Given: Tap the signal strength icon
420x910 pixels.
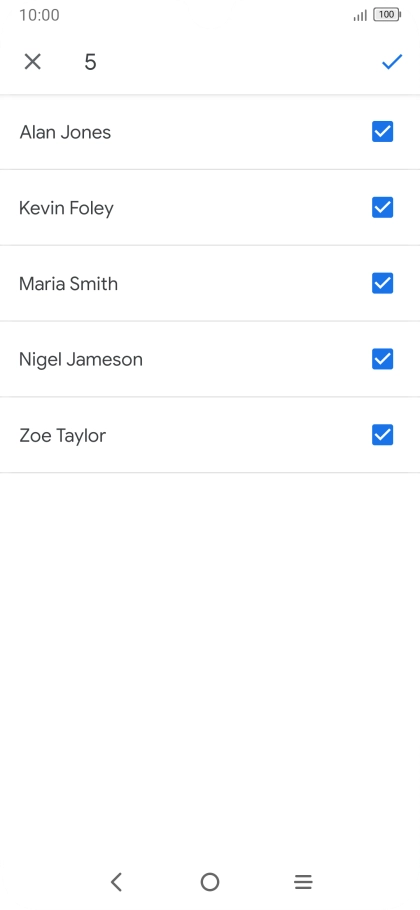Looking at the screenshot, I should tap(360, 16).
